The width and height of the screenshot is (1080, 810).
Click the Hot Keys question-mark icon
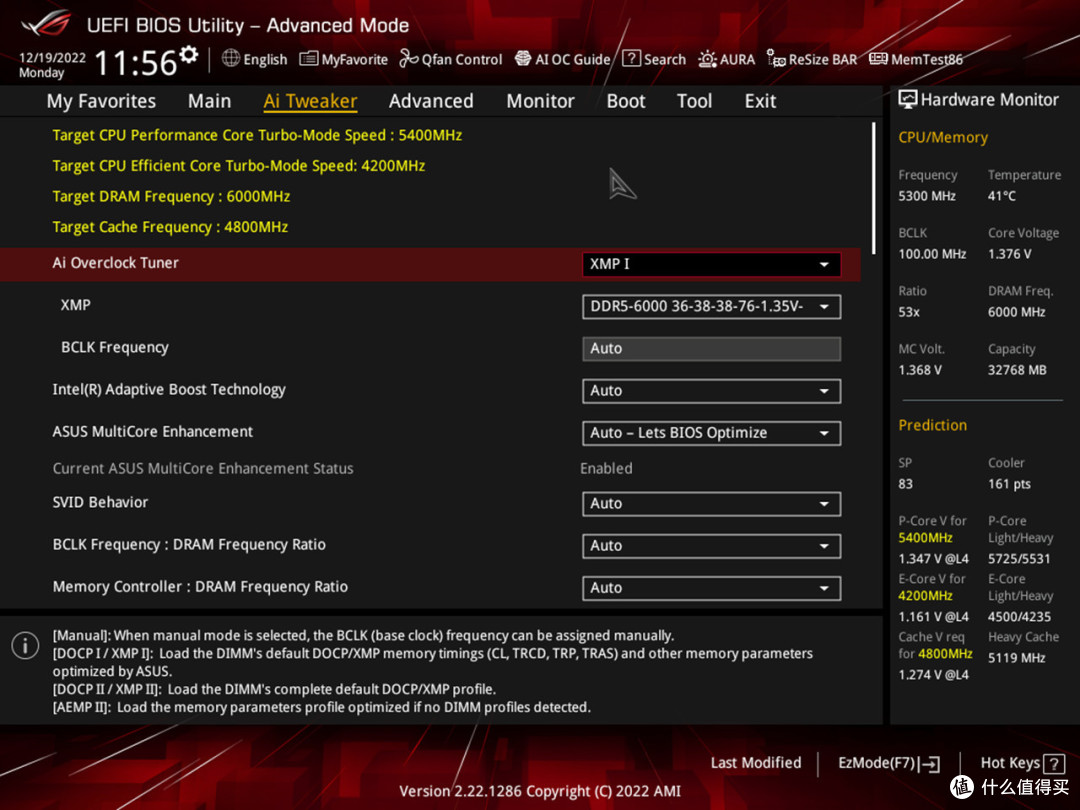tap(1054, 764)
